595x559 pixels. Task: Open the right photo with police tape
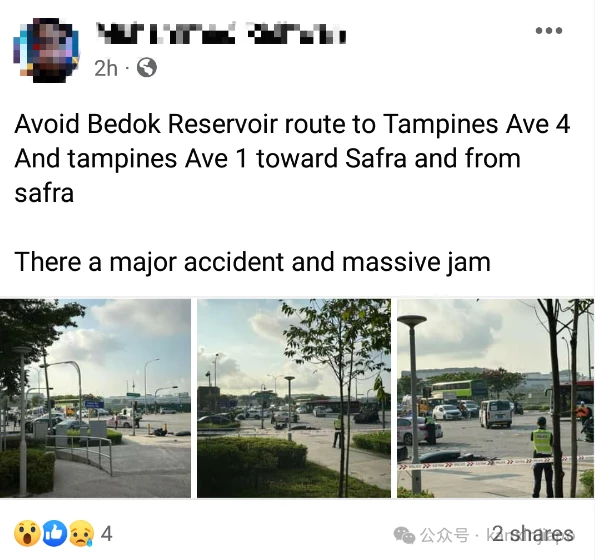(495, 398)
